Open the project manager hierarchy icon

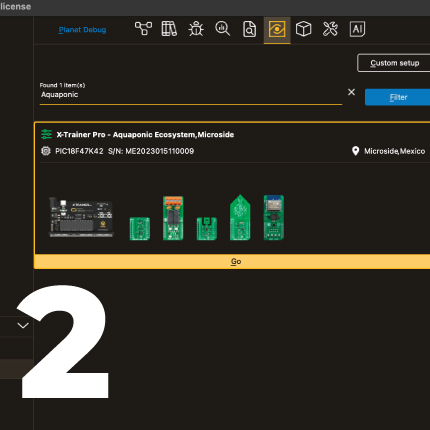(143, 29)
